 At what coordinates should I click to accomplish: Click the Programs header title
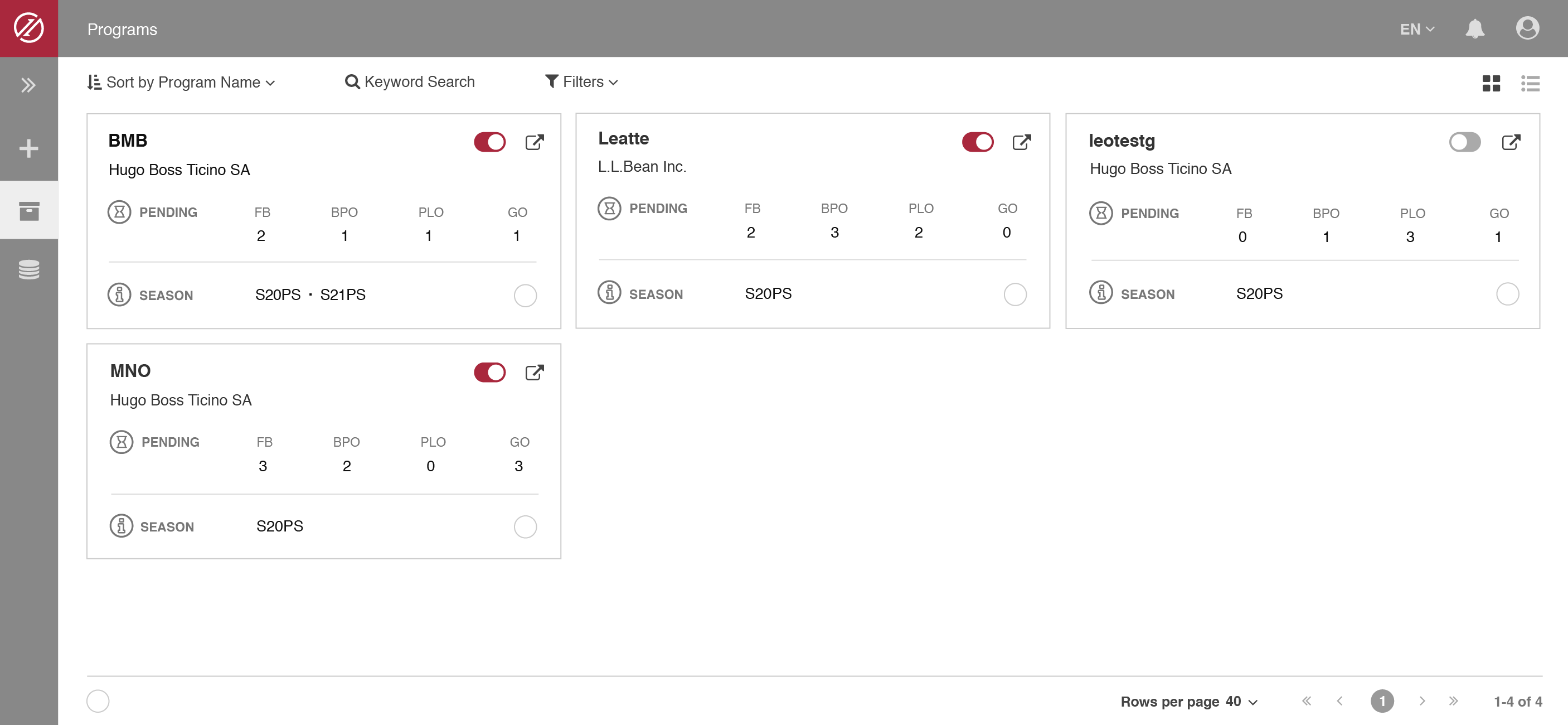(122, 29)
